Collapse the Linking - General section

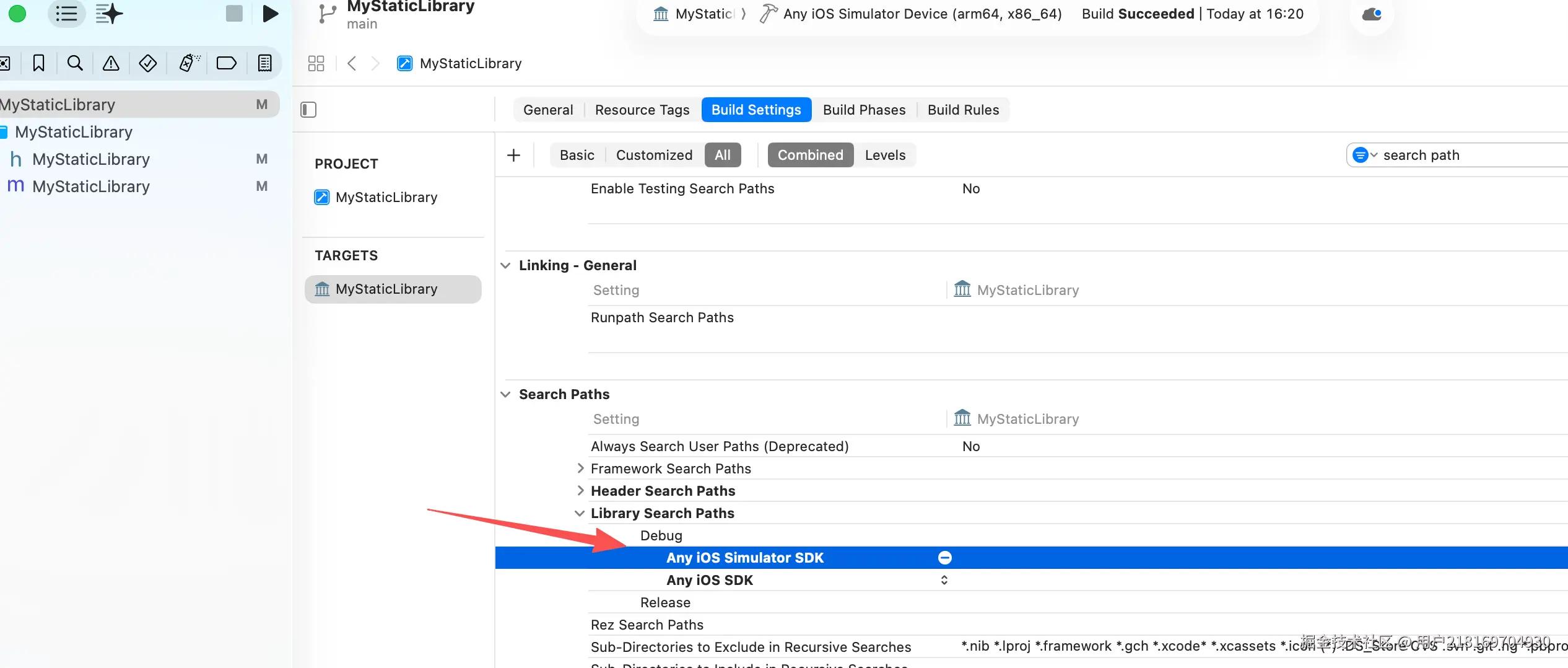pyautogui.click(x=505, y=265)
